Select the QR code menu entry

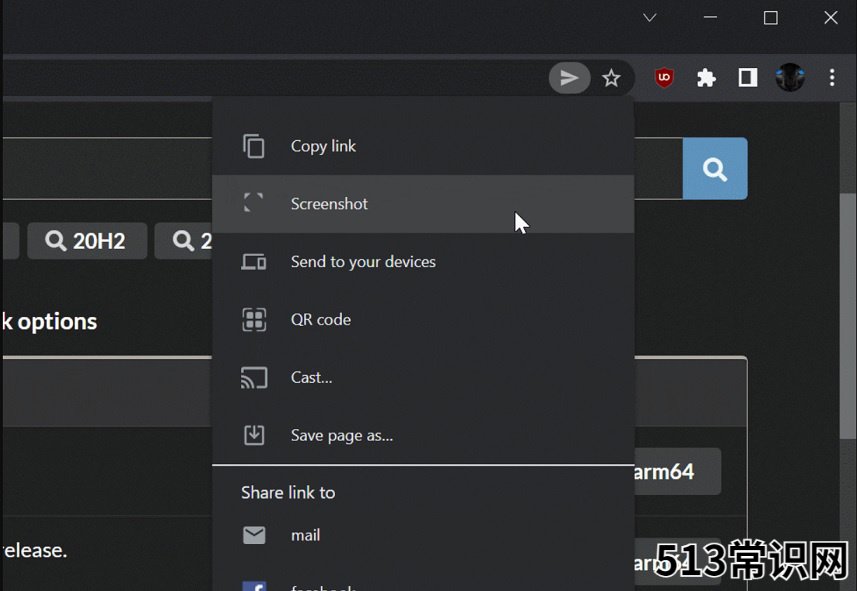tap(423, 320)
